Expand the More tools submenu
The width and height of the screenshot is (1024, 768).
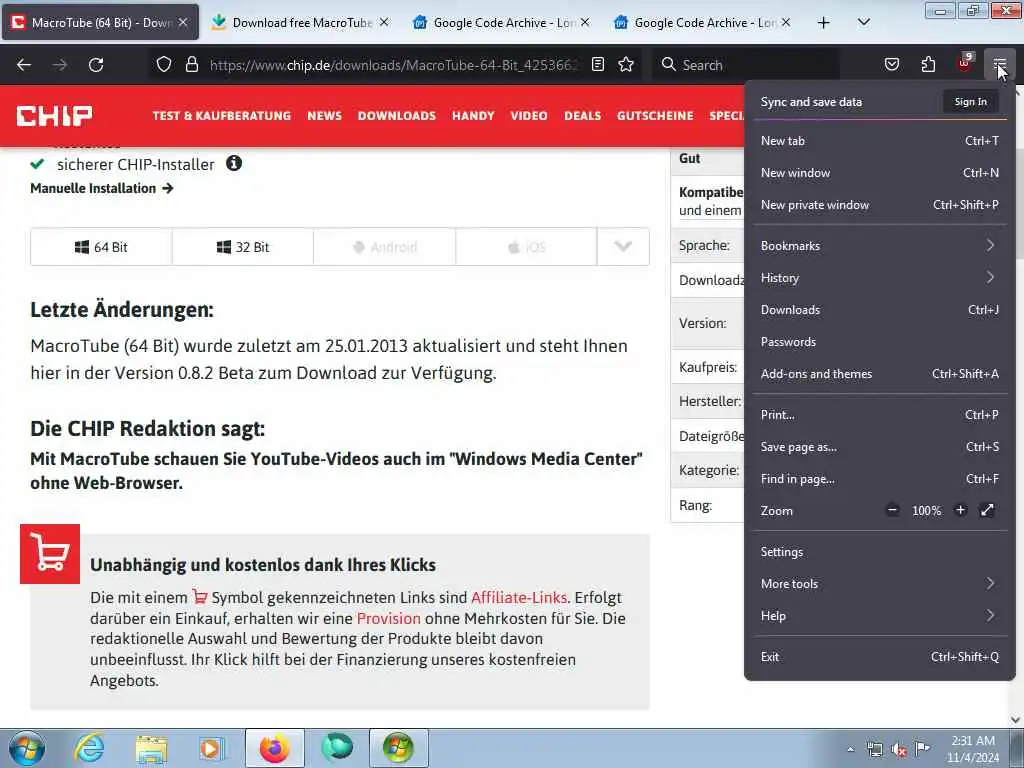coord(880,584)
